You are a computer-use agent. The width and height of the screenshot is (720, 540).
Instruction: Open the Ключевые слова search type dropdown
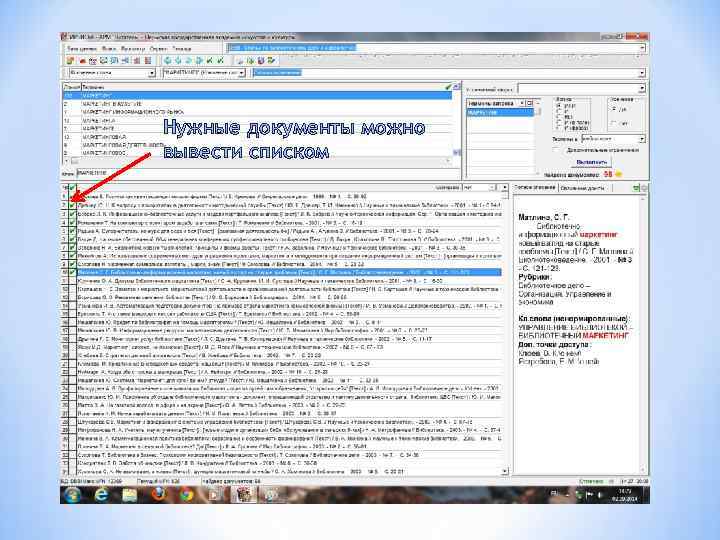[x=152, y=73]
